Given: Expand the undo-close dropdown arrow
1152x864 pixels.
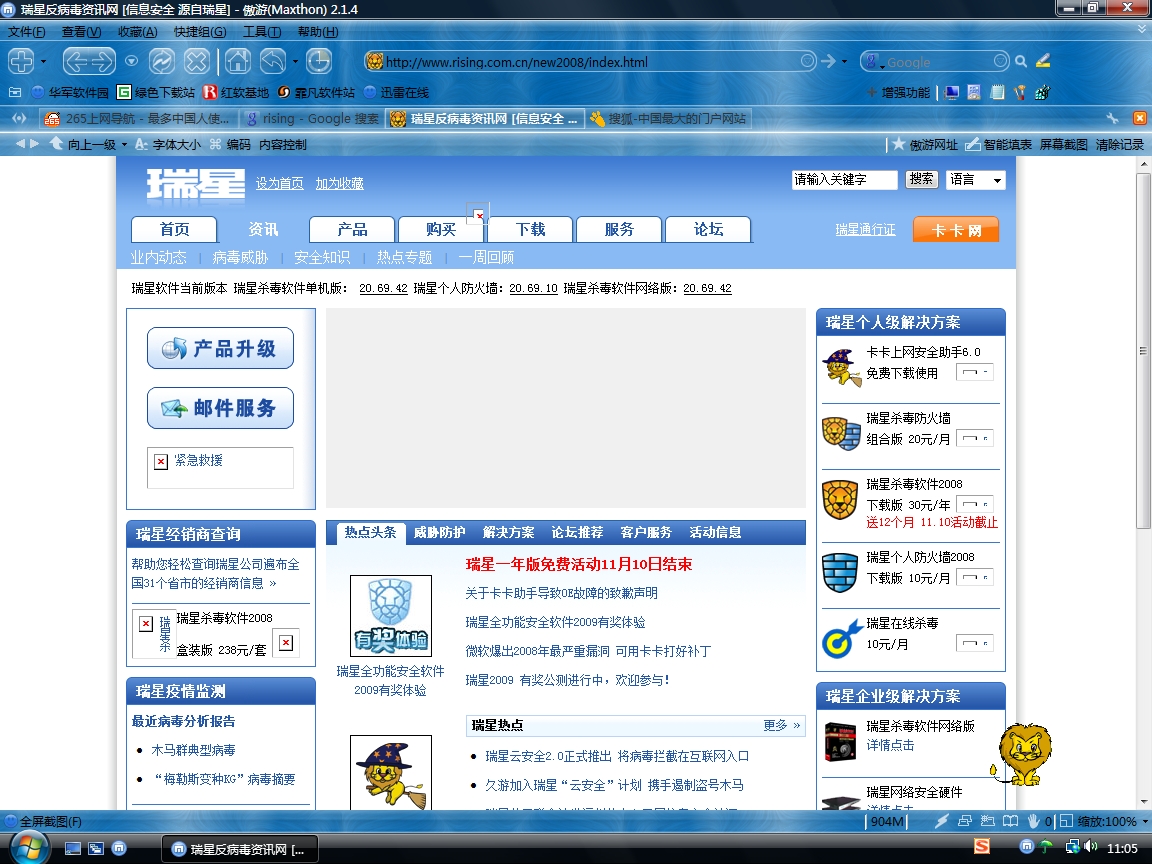Looking at the screenshot, I should [x=295, y=62].
